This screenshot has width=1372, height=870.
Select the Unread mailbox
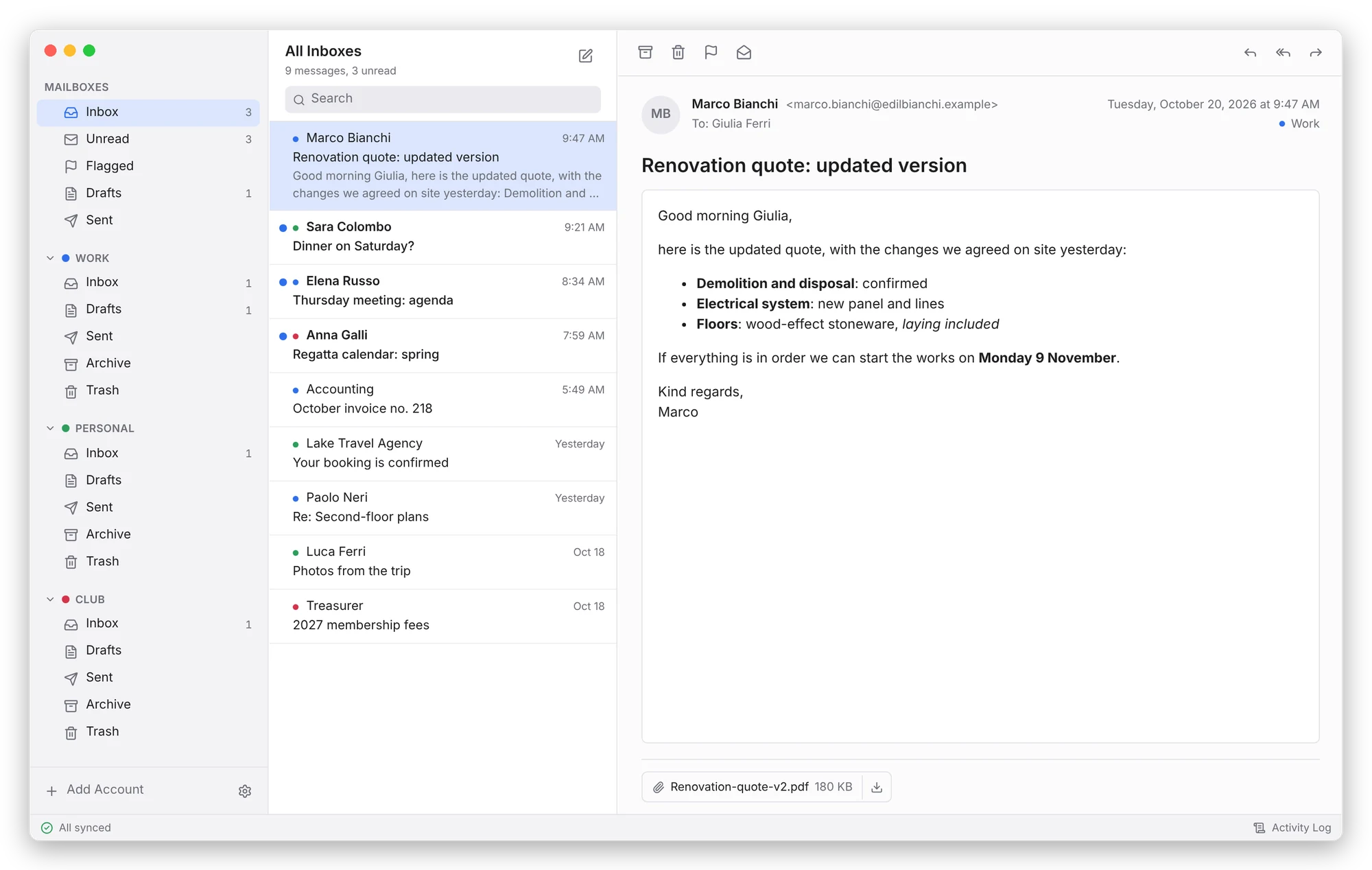click(148, 139)
